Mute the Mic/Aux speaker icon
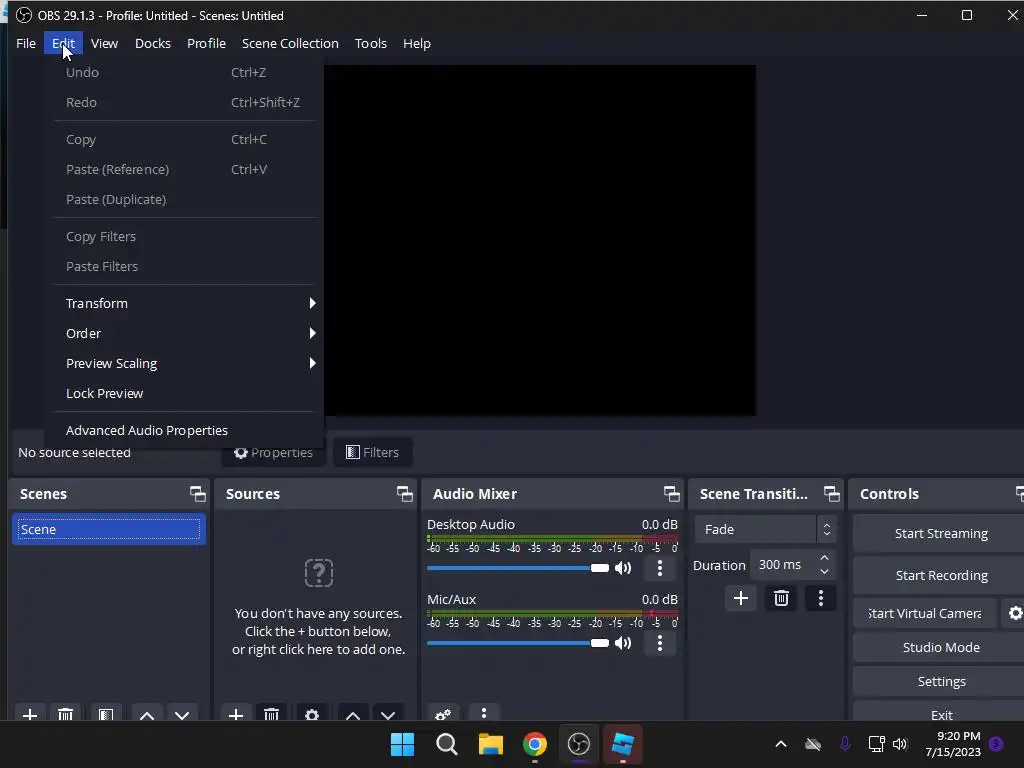Image resolution: width=1024 pixels, height=768 pixels. coord(623,643)
